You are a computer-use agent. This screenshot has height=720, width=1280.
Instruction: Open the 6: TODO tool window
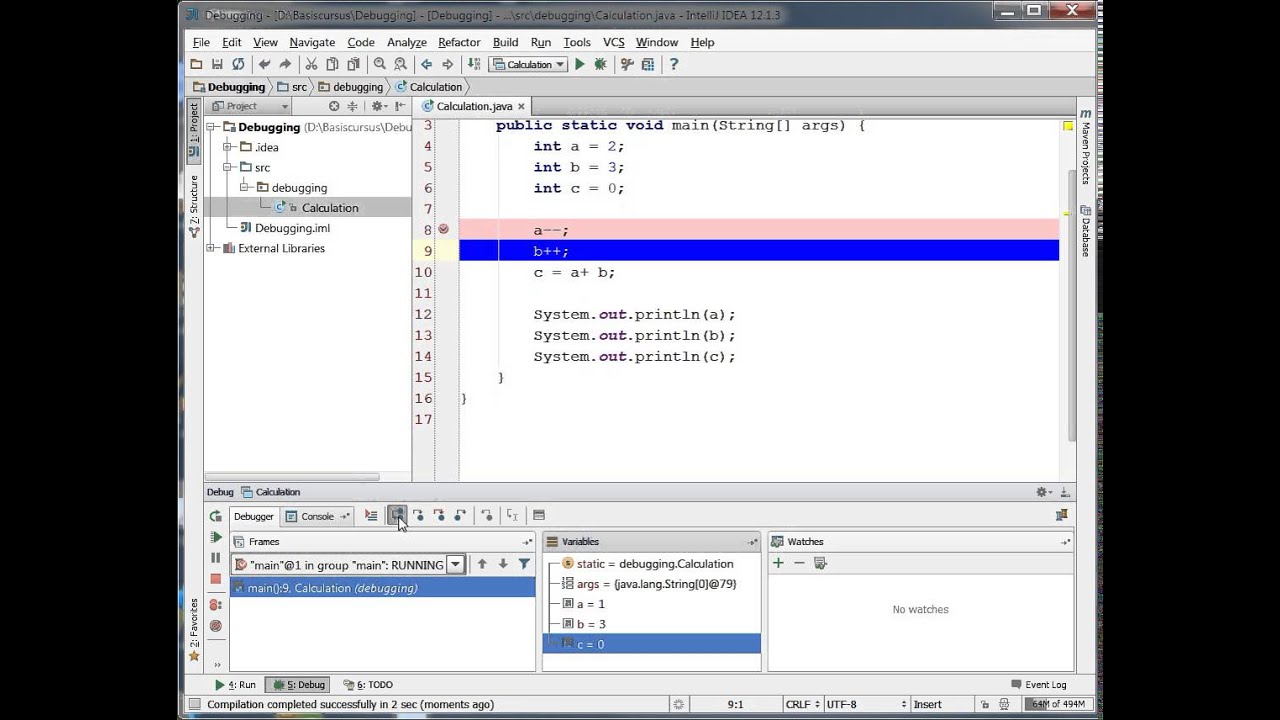pyautogui.click(x=368, y=685)
